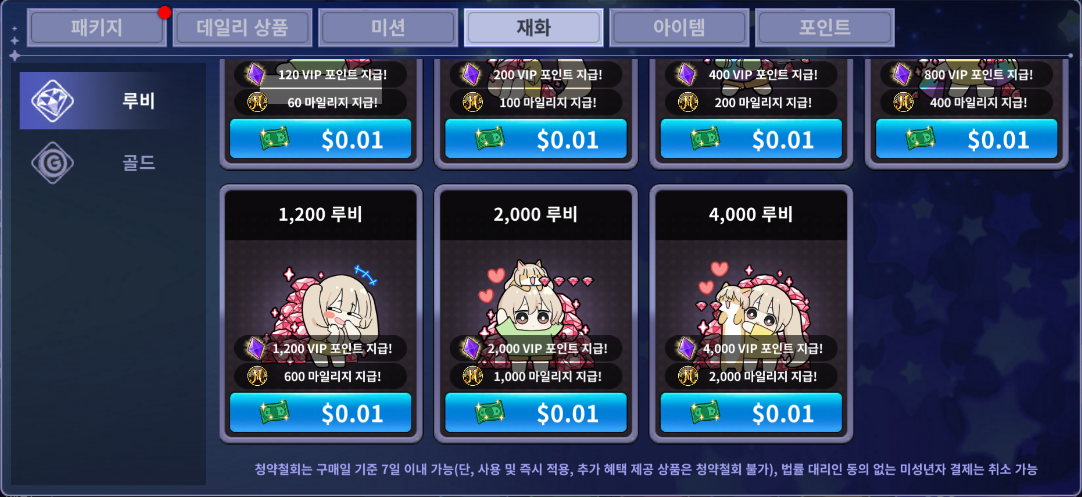Purchase the 400 VIP 포인트 pack for $0.01
This screenshot has width=1082, height=497.
(x=751, y=139)
